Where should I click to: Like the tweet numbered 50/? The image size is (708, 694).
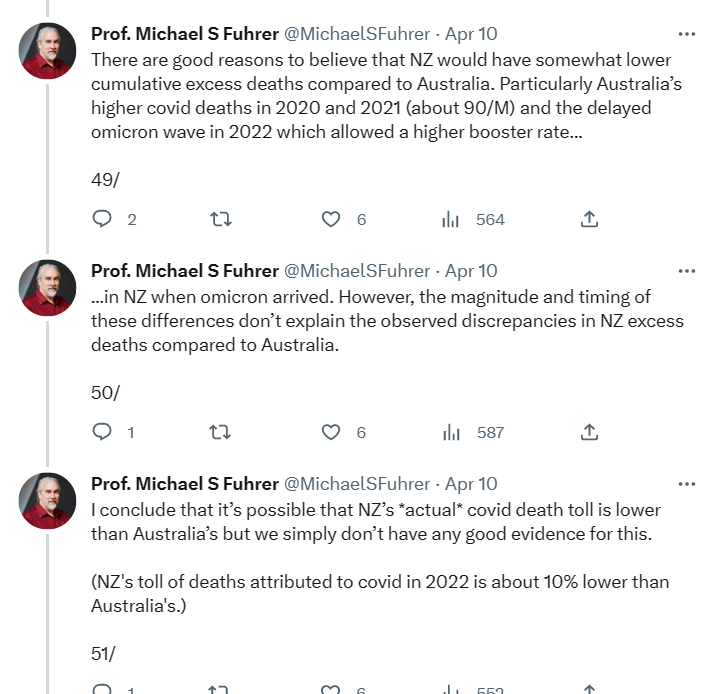click(x=331, y=432)
